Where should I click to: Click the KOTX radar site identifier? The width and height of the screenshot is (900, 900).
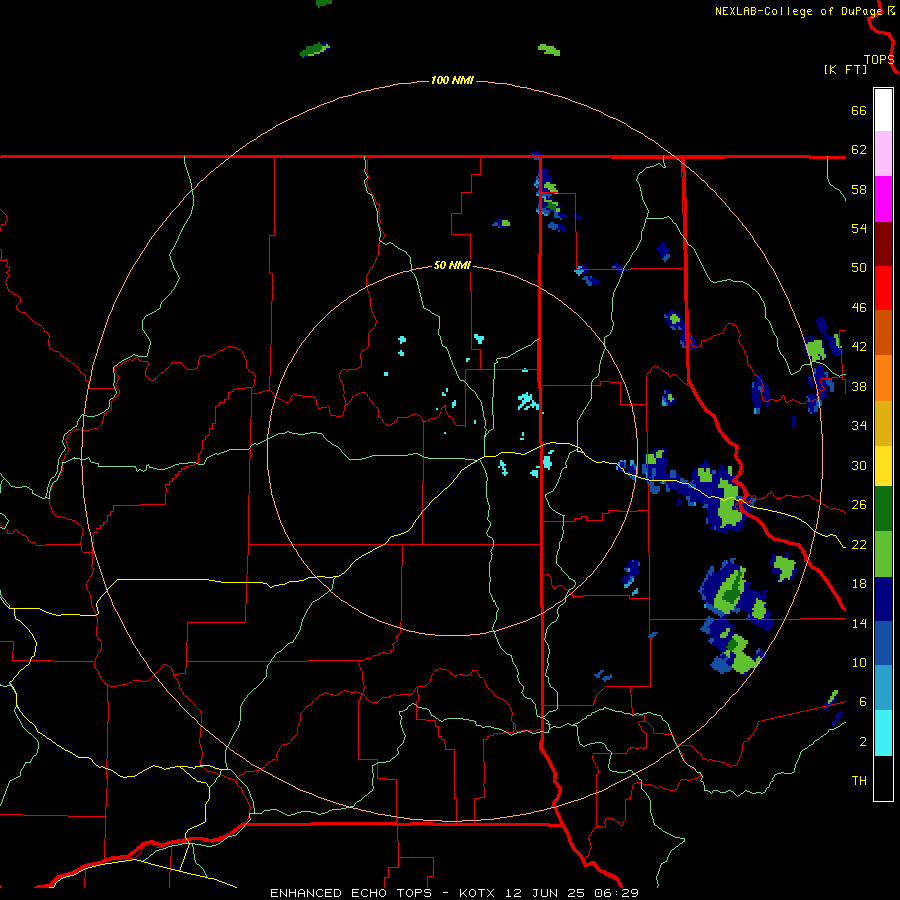tap(476, 893)
